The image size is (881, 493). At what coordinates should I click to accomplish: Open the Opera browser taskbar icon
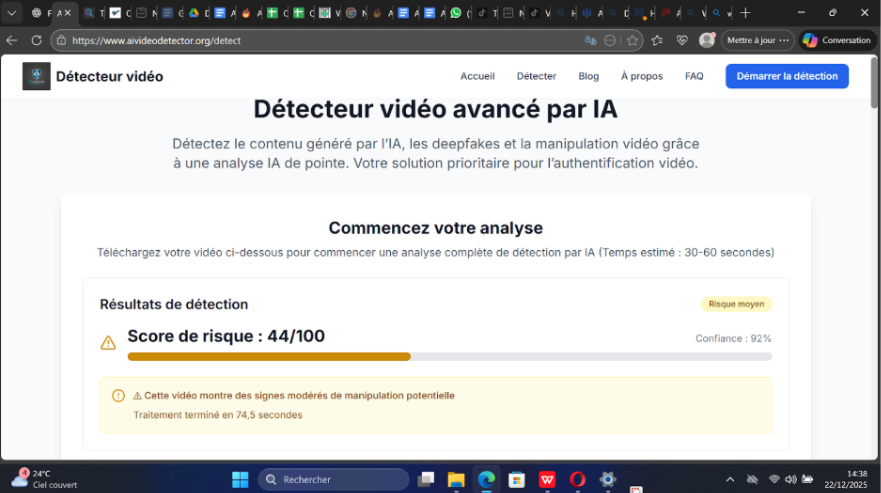pyautogui.click(x=577, y=479)
